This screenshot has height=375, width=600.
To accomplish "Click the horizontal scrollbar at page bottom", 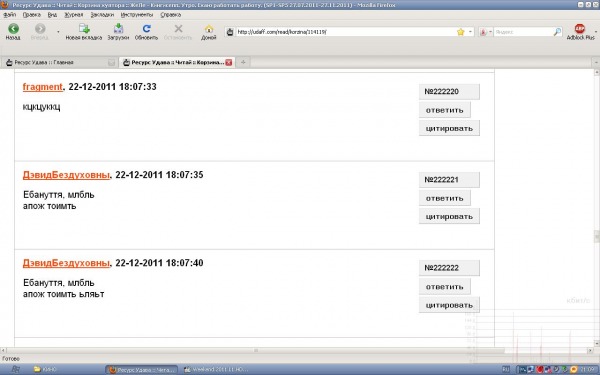I will point(256,350).
